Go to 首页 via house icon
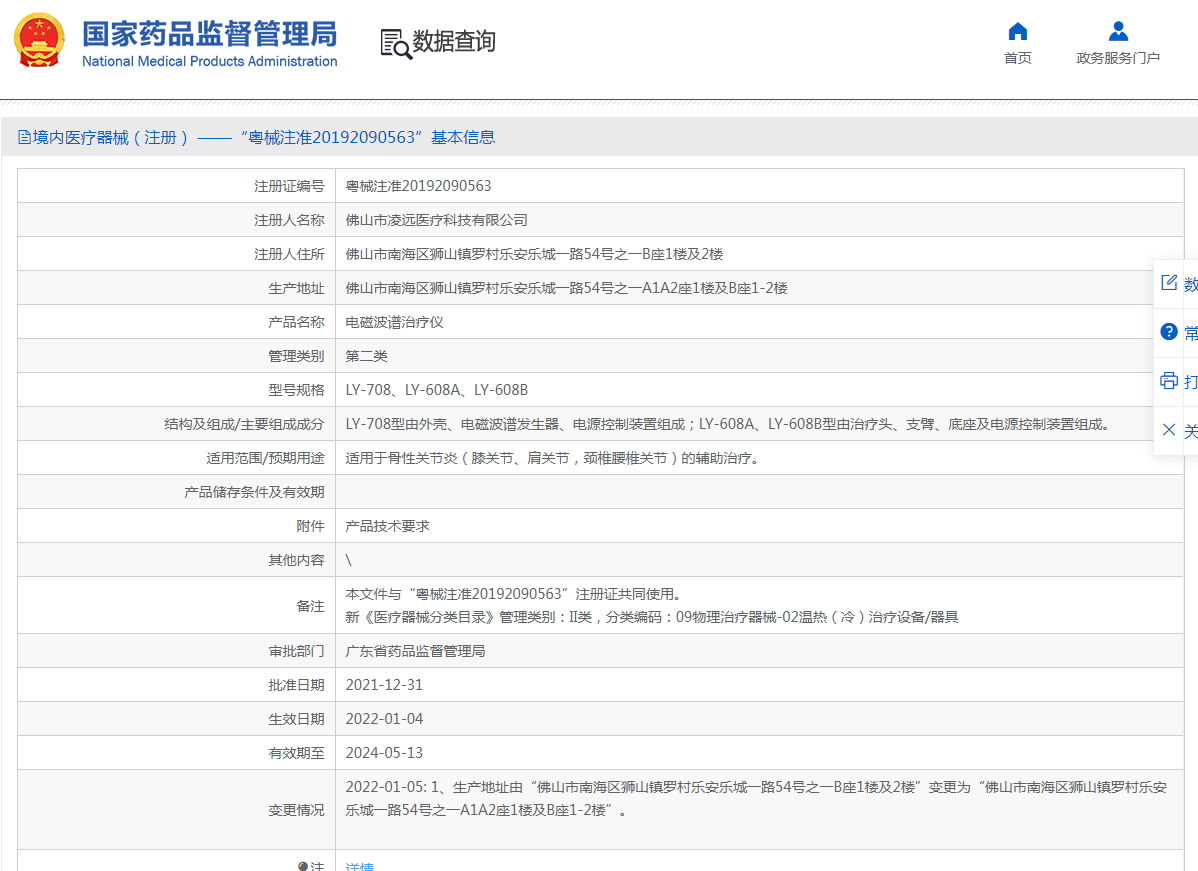This screenshot has width=1198, height=871. [1018, 31]
